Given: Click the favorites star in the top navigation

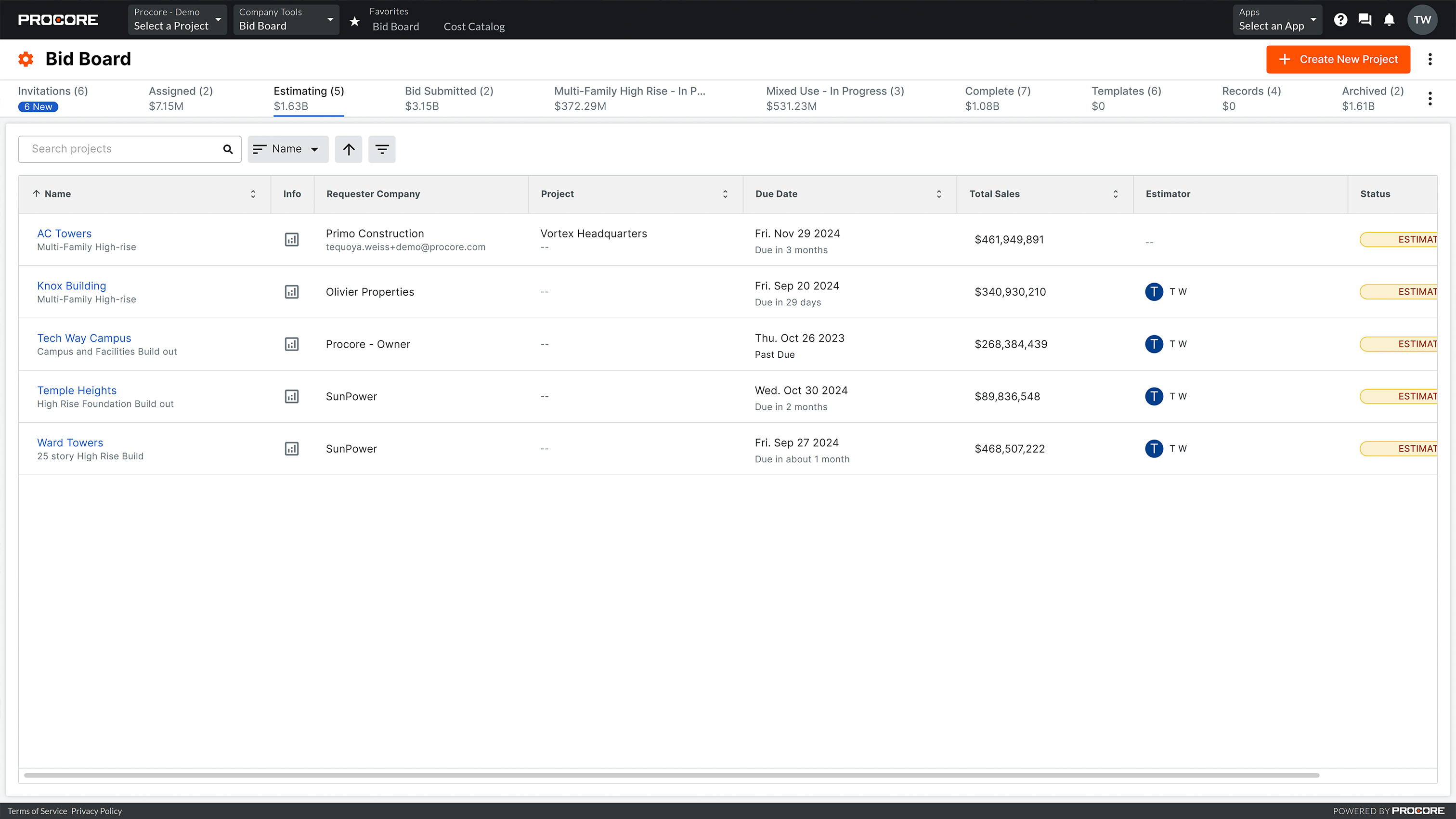Looking at the screenshot, I should click(354, 21).
